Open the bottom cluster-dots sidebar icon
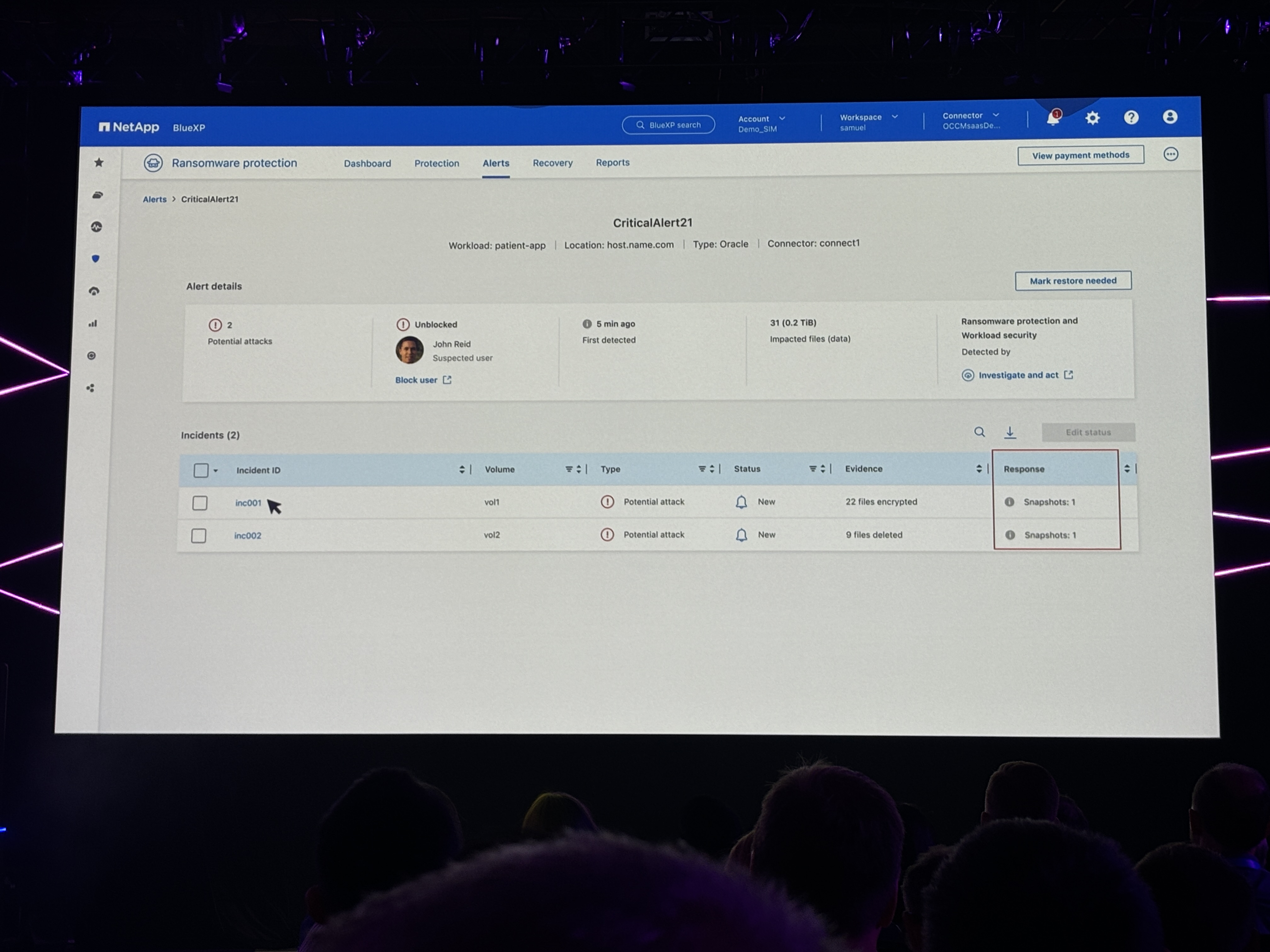The image size is (1270, 952). coord(91,388)
